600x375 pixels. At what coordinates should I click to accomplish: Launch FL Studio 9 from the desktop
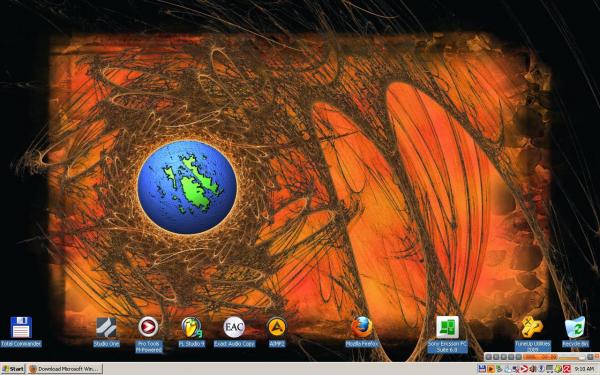(x=192, y=331)
